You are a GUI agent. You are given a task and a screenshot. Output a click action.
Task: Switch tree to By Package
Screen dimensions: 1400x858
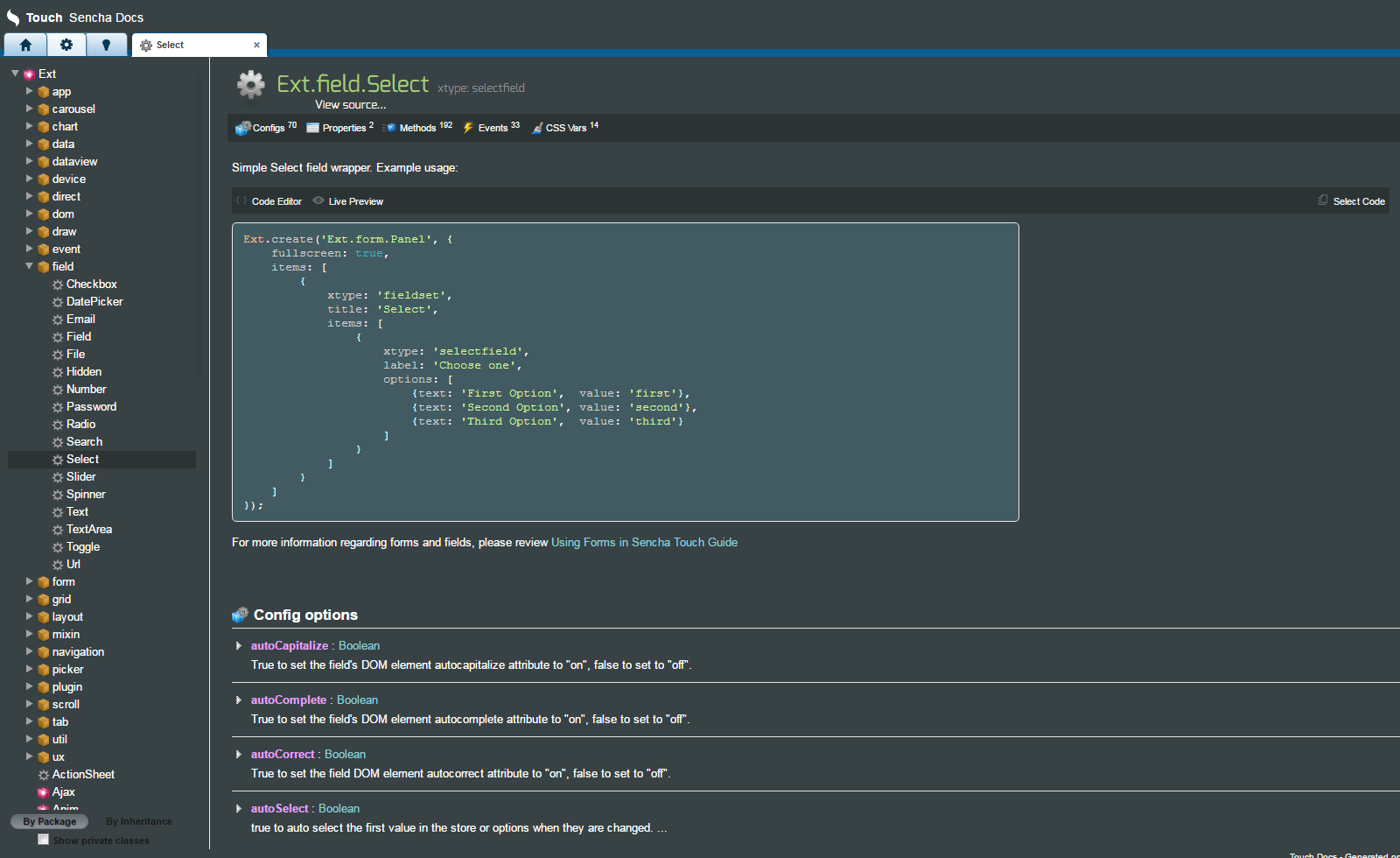[x=50, y=821]
